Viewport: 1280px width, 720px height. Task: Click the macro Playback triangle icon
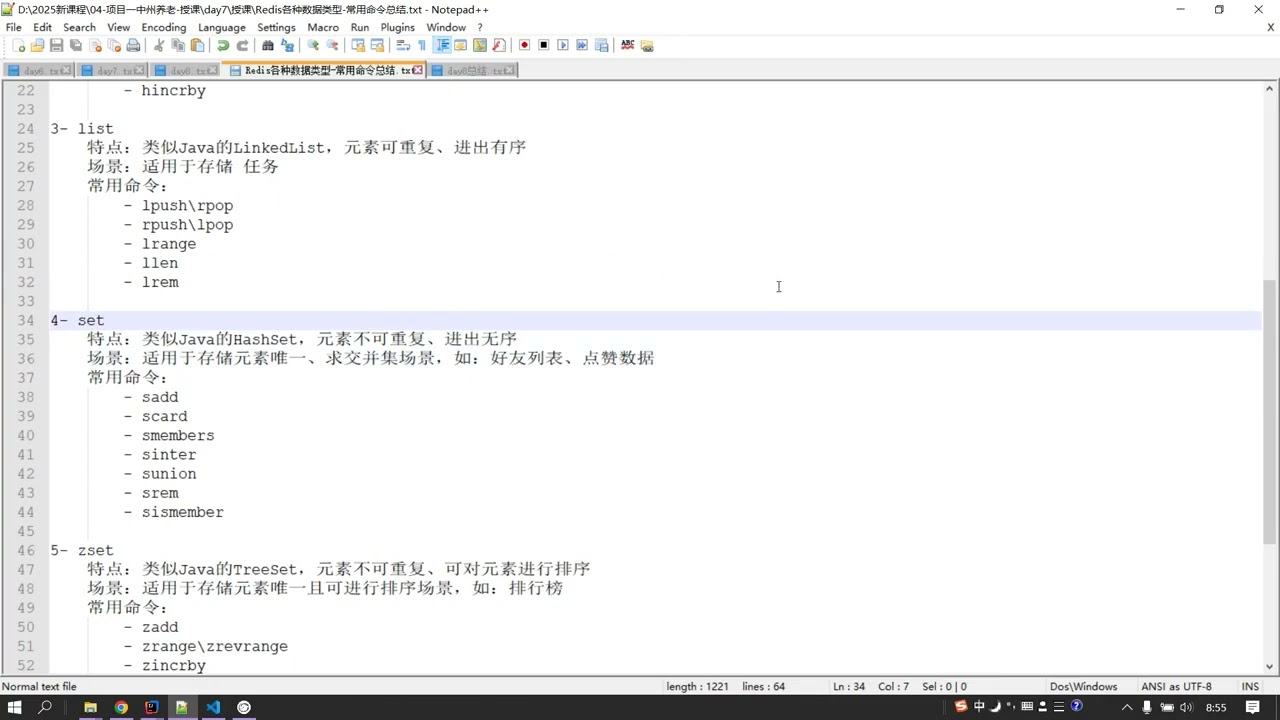(563, 45)
